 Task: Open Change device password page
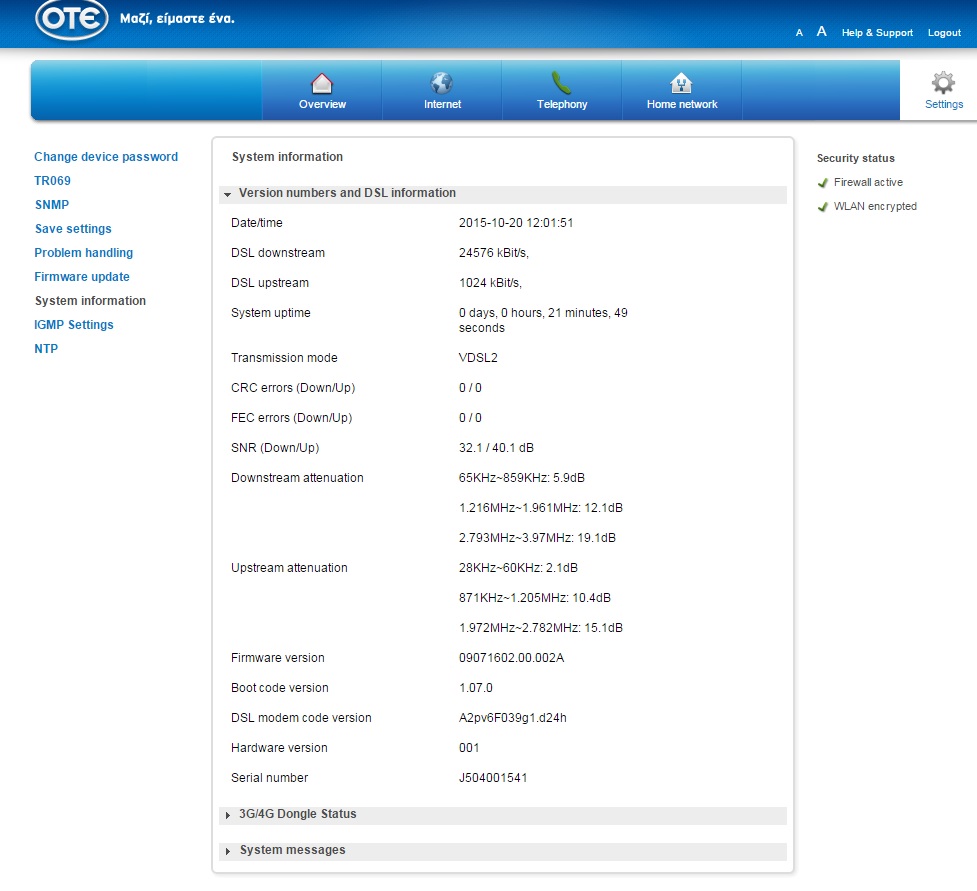click(x=106, y=157)
